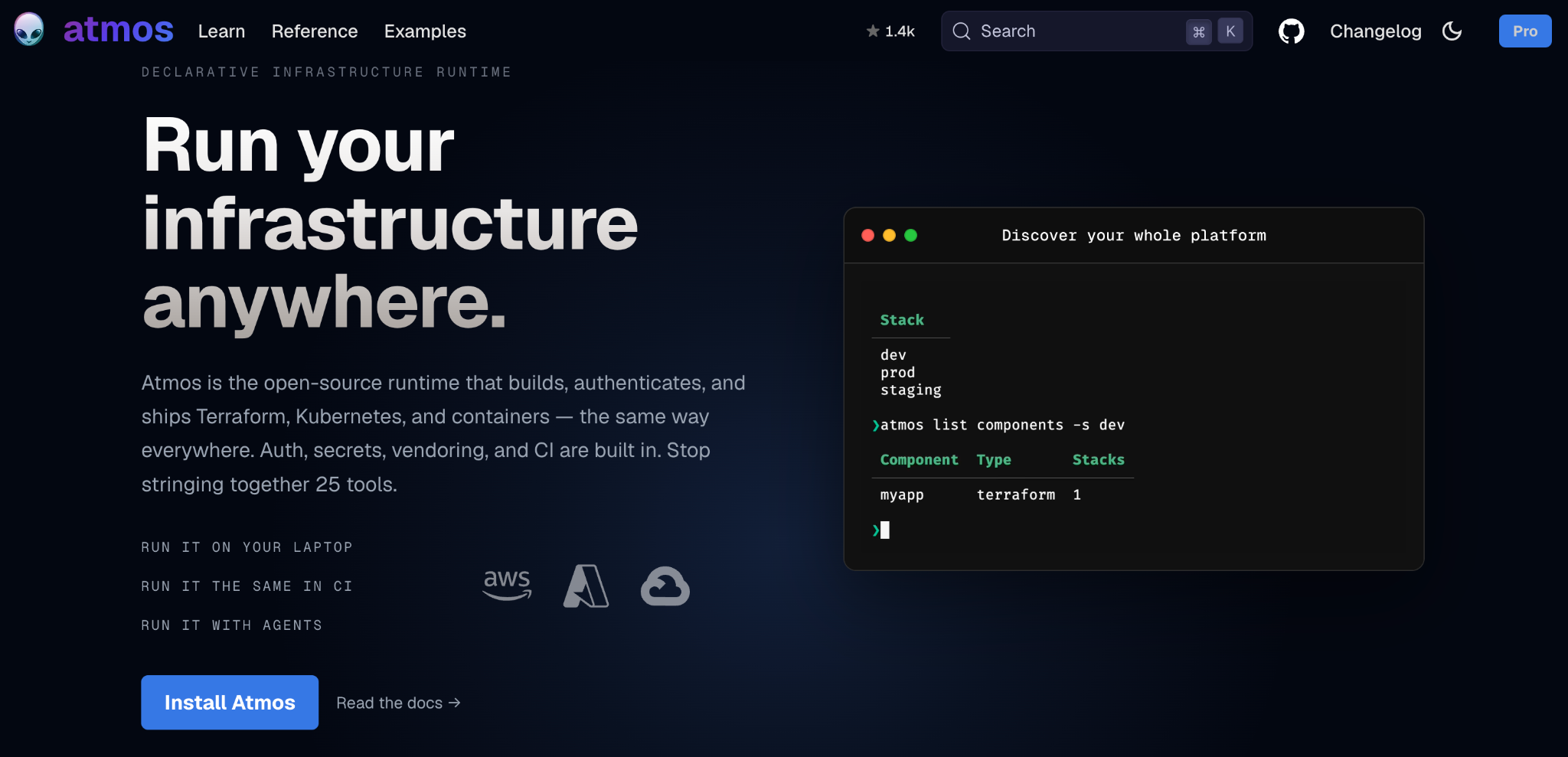The image size is (1568, 757).
Task: Click the terminal title "Discover your whole platform"
Action: coord(1134,236)
